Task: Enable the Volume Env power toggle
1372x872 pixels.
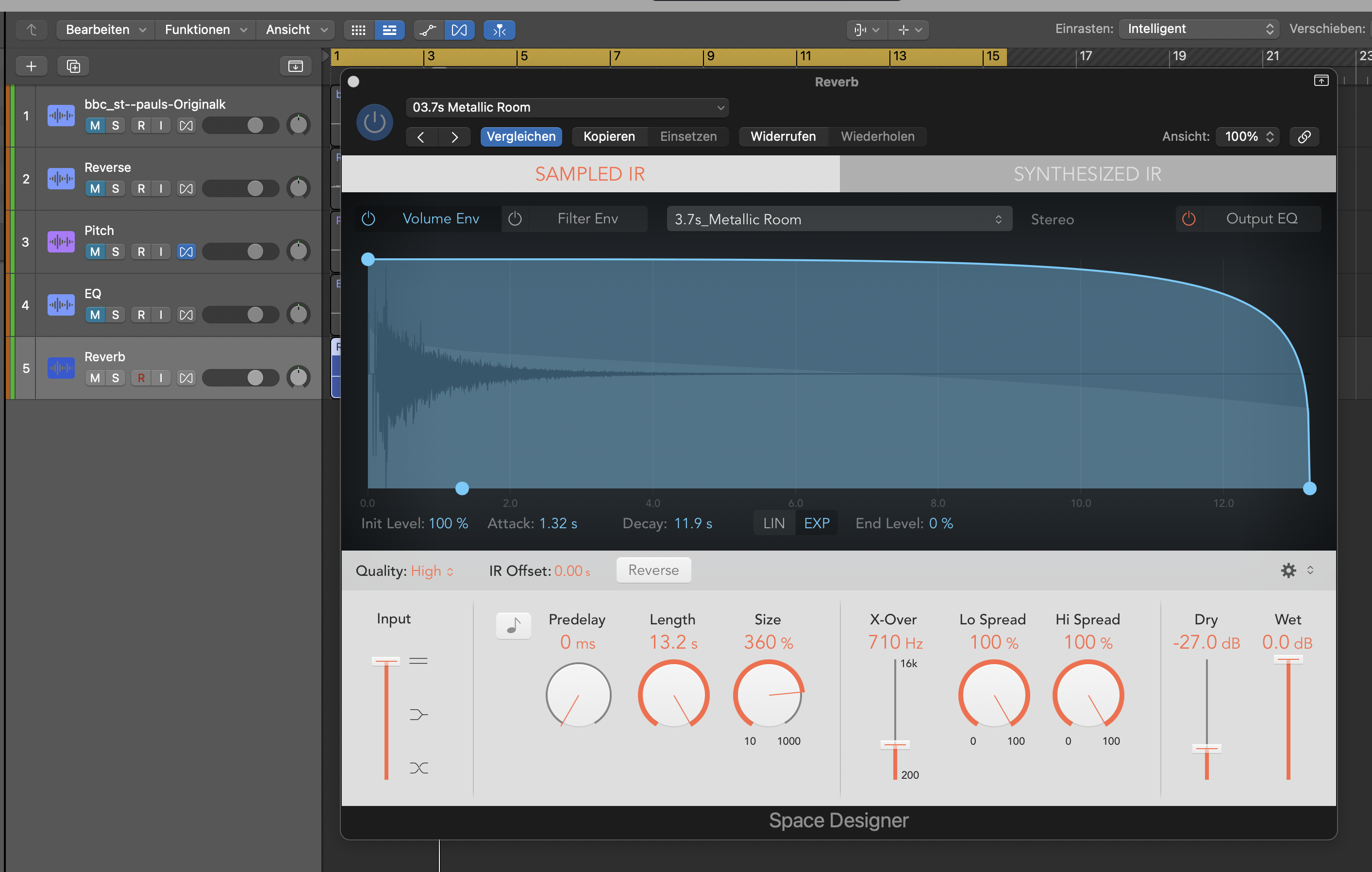Action: pos(368,219)
